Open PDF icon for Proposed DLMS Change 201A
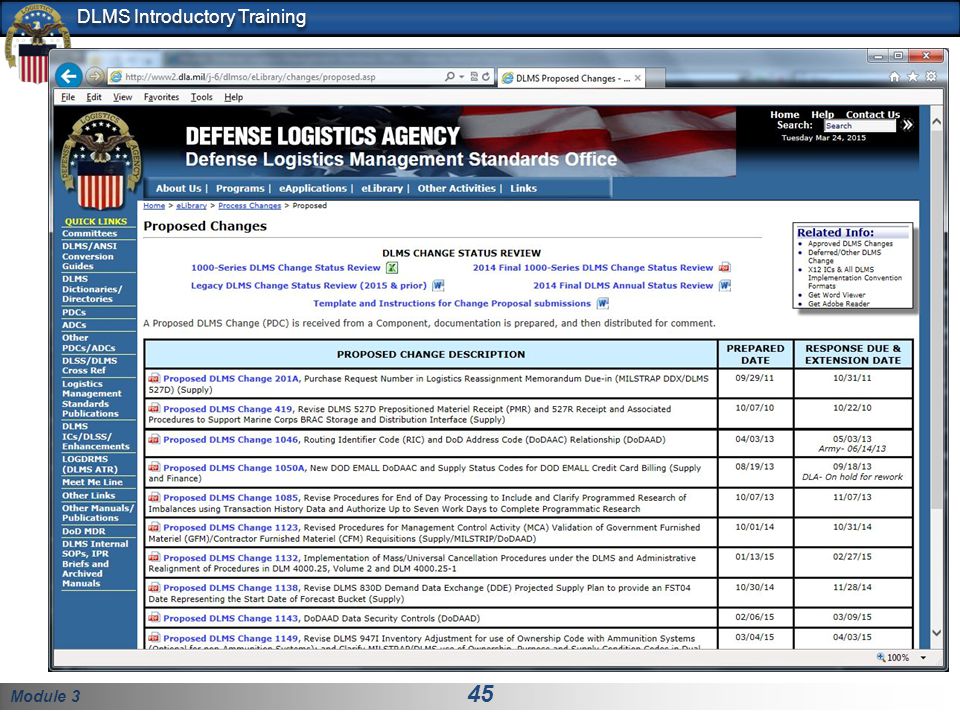 (154, 378)
